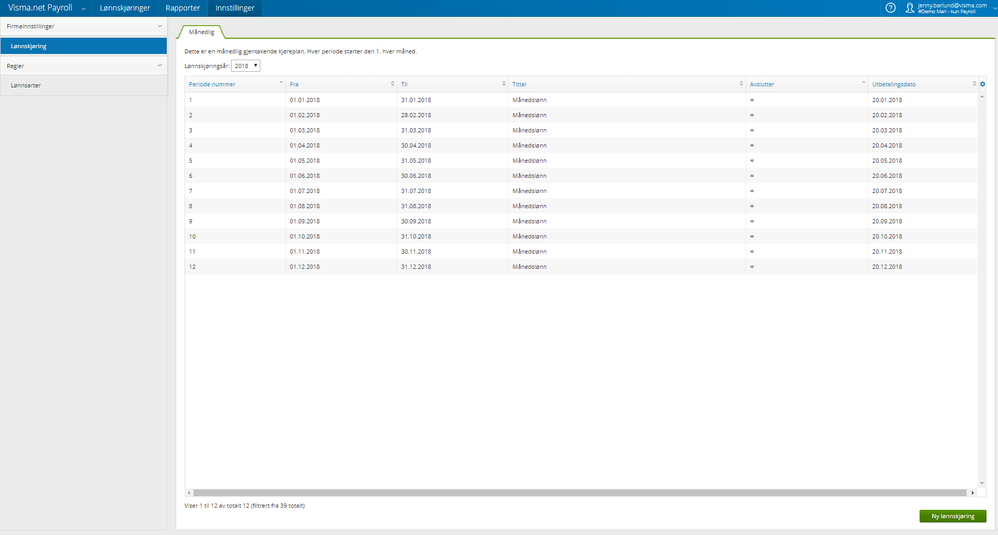998x535 pixels.
Task: Sort the Avslutter column
Action: coord(863,83)
